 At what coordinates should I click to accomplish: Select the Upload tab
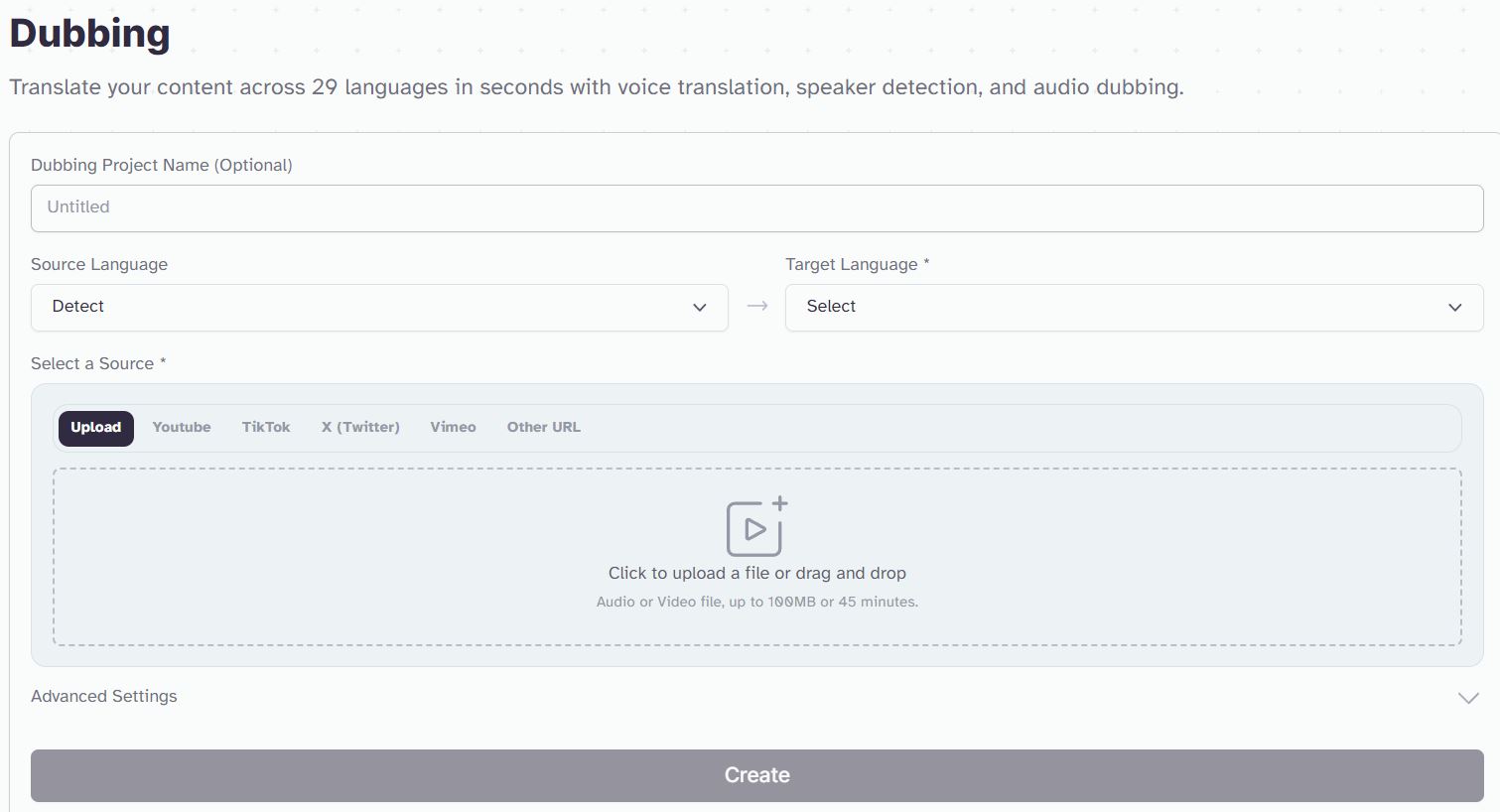coord(96,428)
